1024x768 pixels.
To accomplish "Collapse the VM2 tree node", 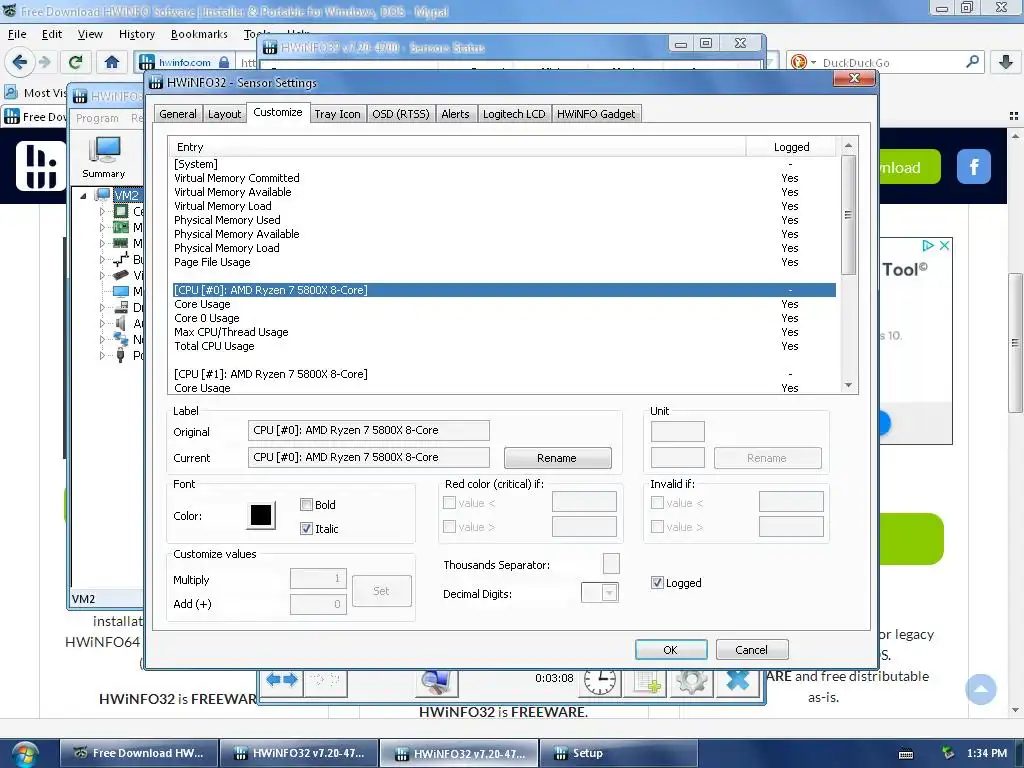I will tap(84, 195).
